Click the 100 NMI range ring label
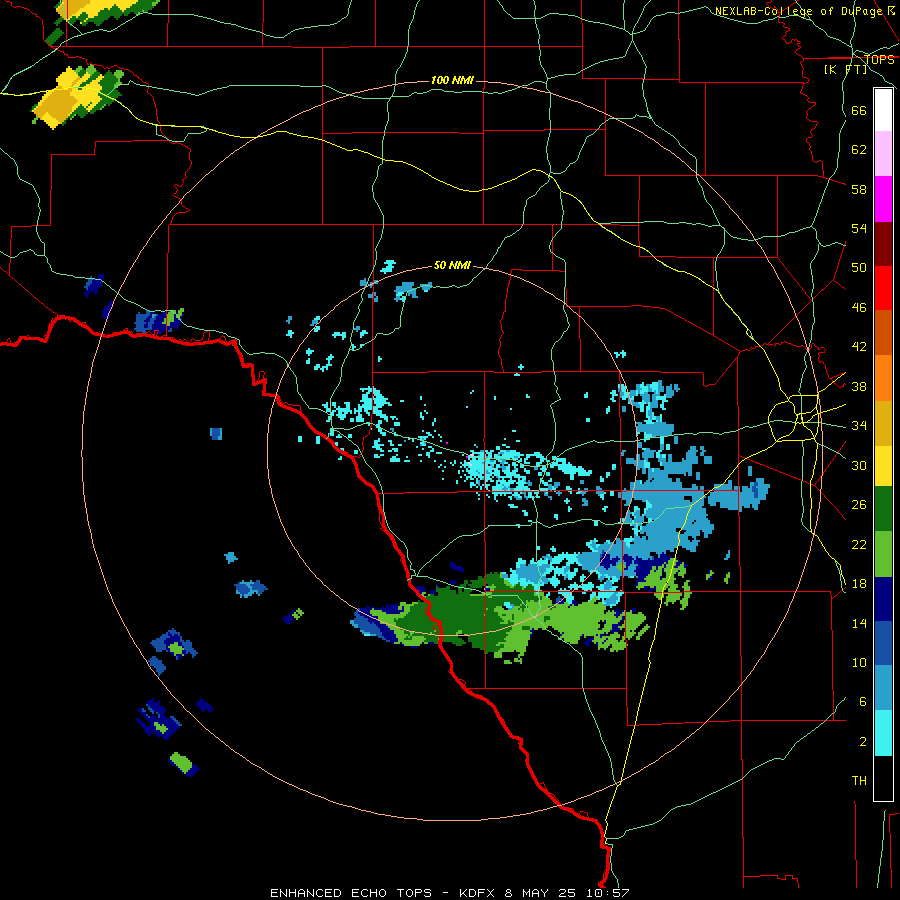 tap(452, 80)
